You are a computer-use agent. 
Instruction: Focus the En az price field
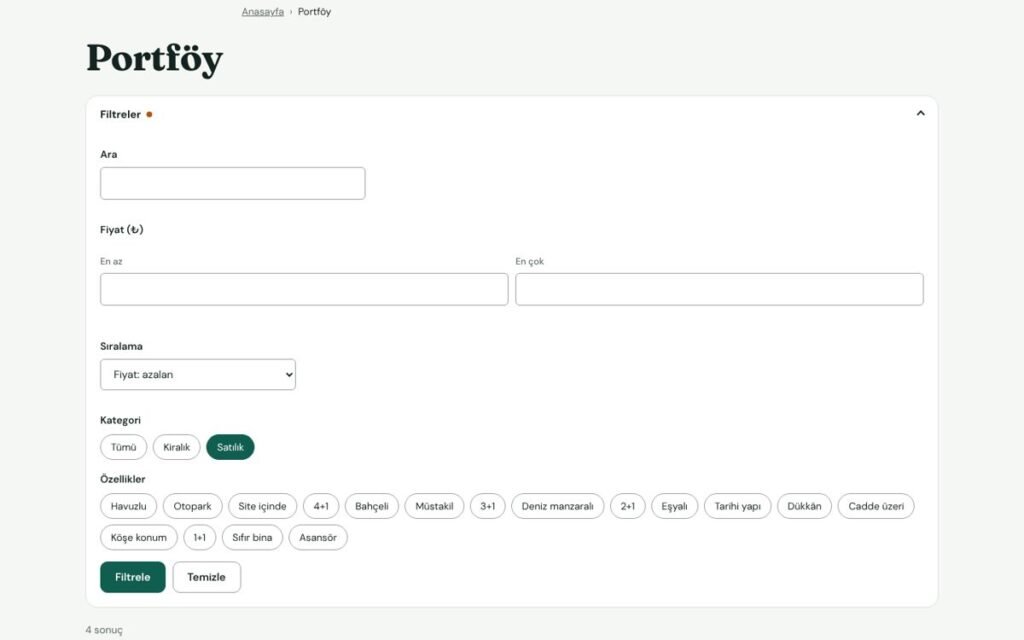pyautogui.click(x=304, y=289)
